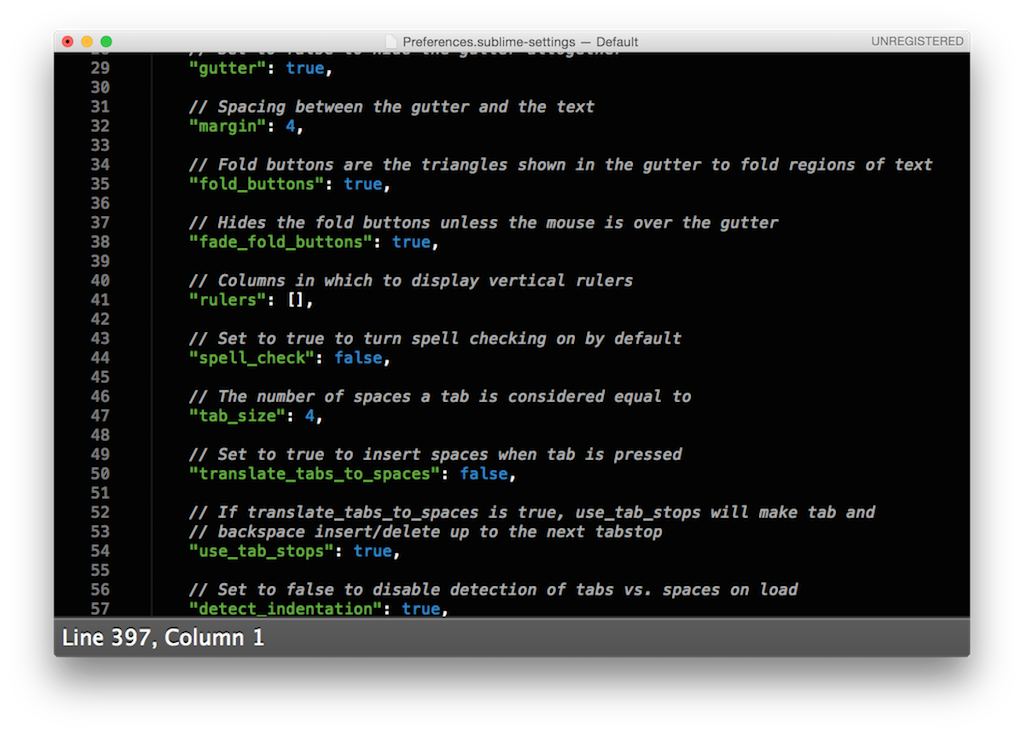Click the spell checking comment line

(x=433, y=338)
